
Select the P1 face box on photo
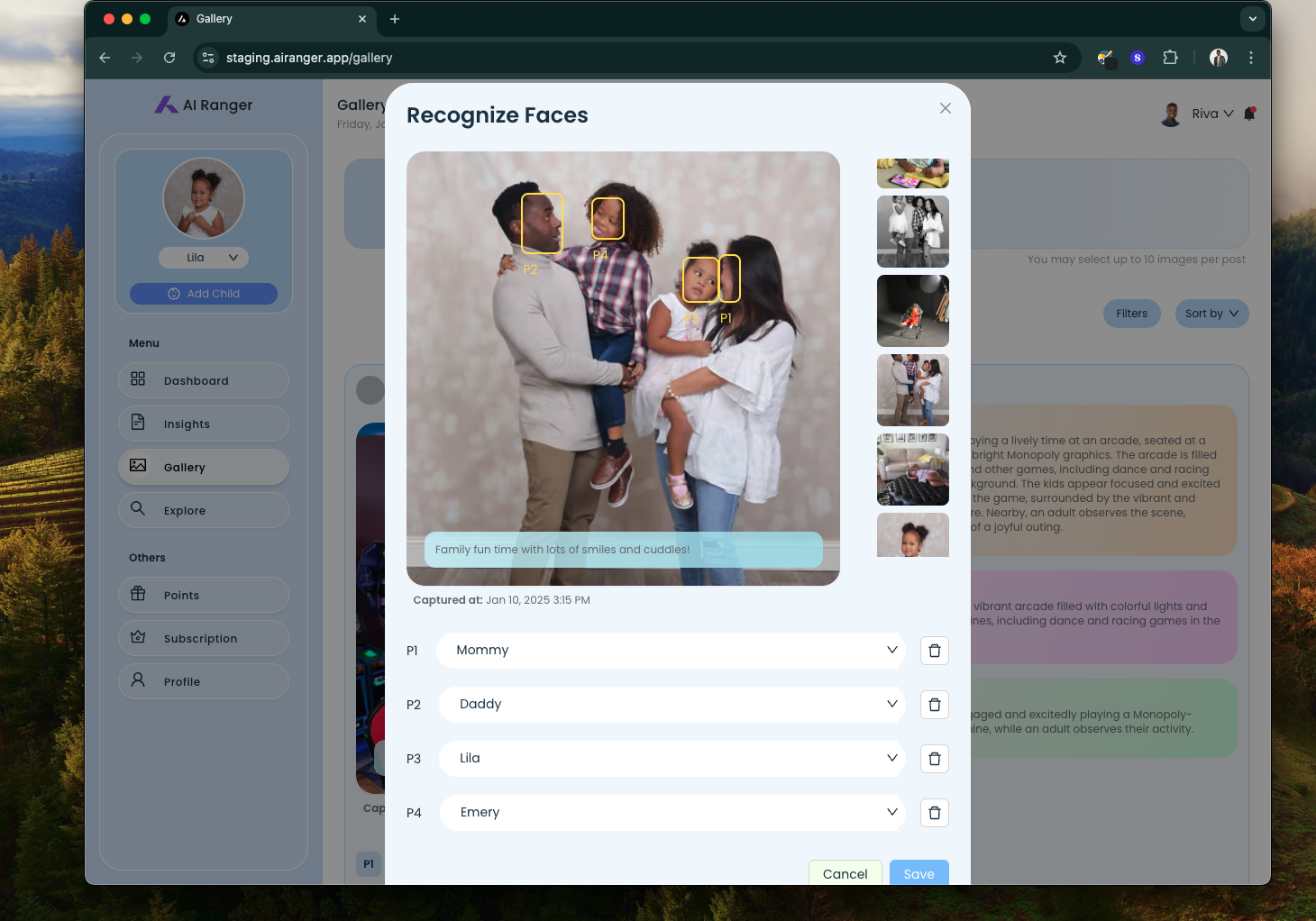click(x=729, y=278)
